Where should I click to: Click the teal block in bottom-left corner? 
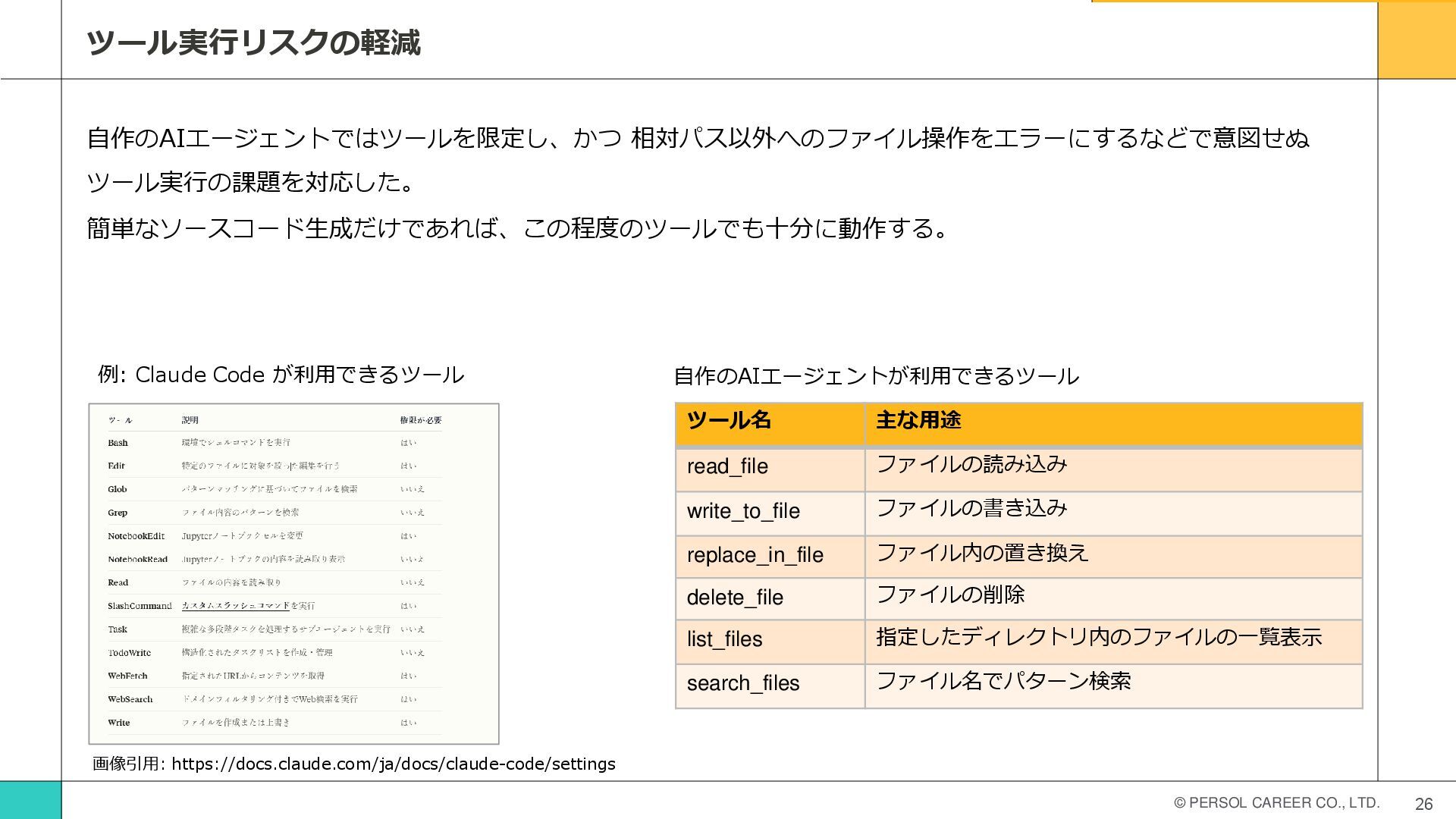click(x=30, y=799)
